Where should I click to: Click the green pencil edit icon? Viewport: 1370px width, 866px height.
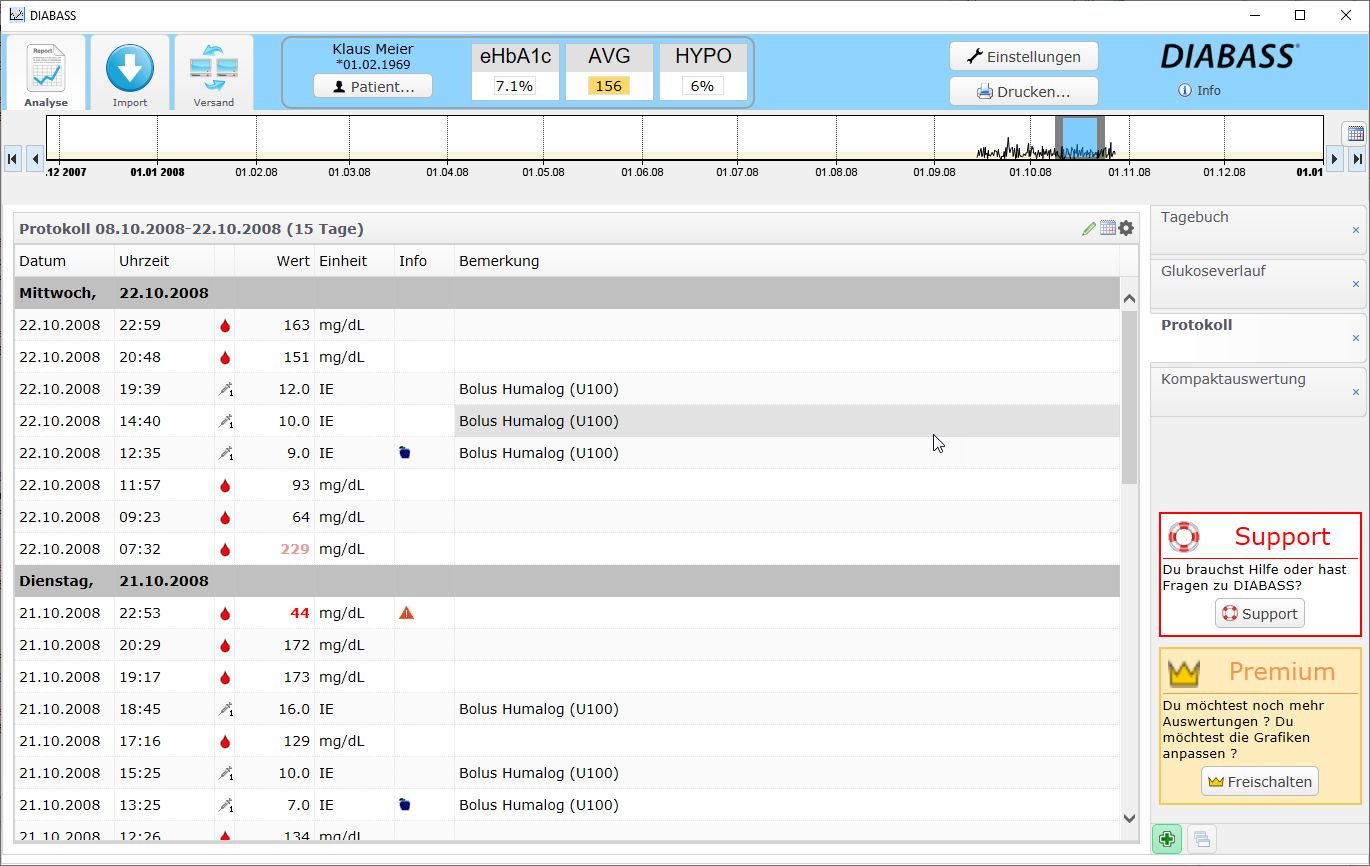(x=1089, y=229)
